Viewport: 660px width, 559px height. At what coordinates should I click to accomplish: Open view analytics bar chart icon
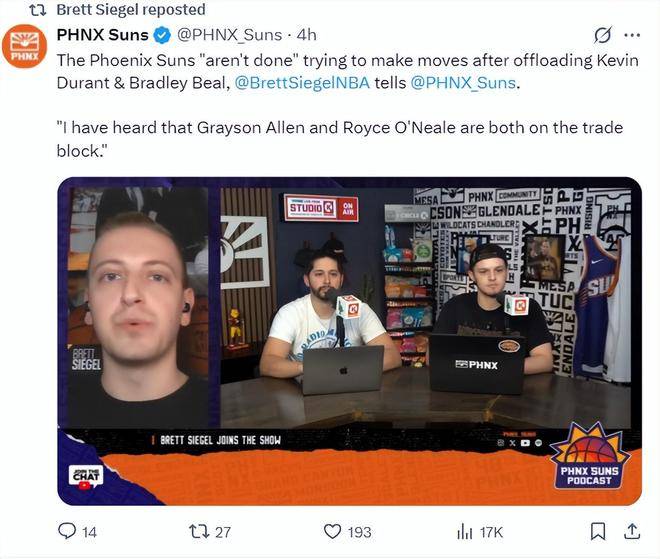pyautogui.click(x=465, y=532)
